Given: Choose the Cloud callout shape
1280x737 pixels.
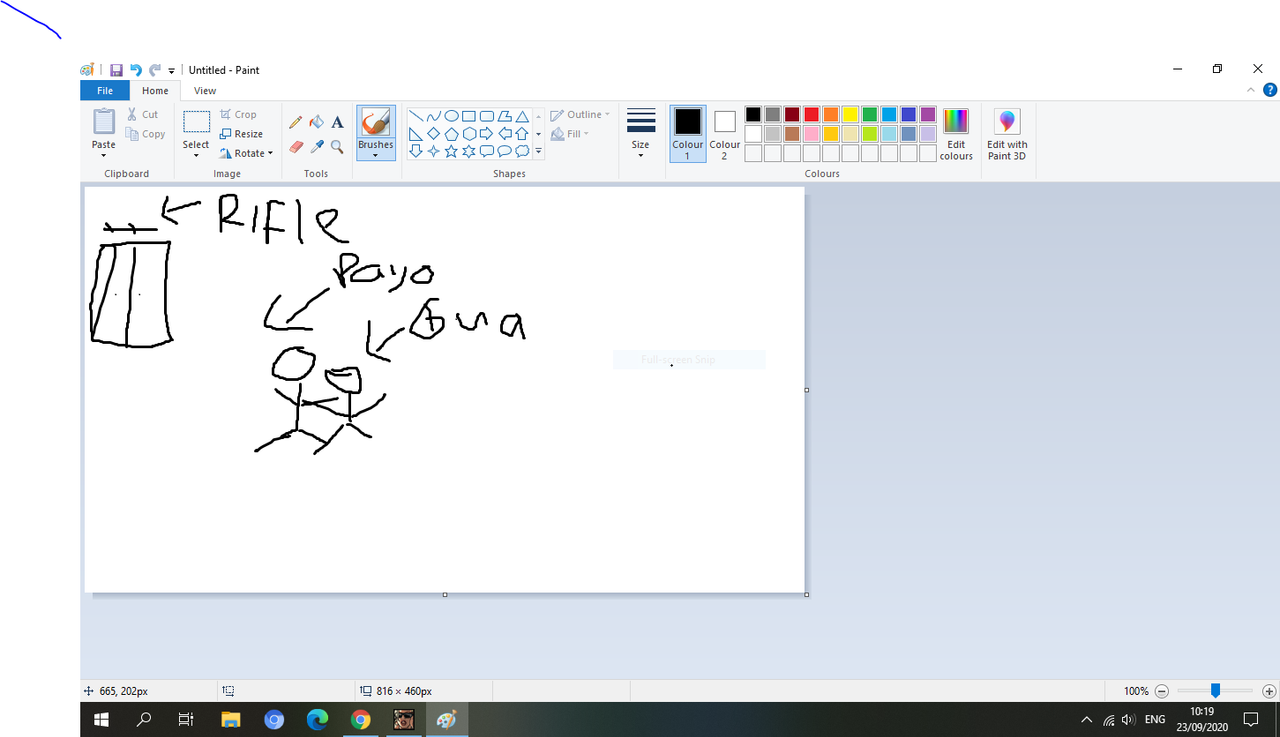Looking at the screenshot, I should click(x=521, y=151).
